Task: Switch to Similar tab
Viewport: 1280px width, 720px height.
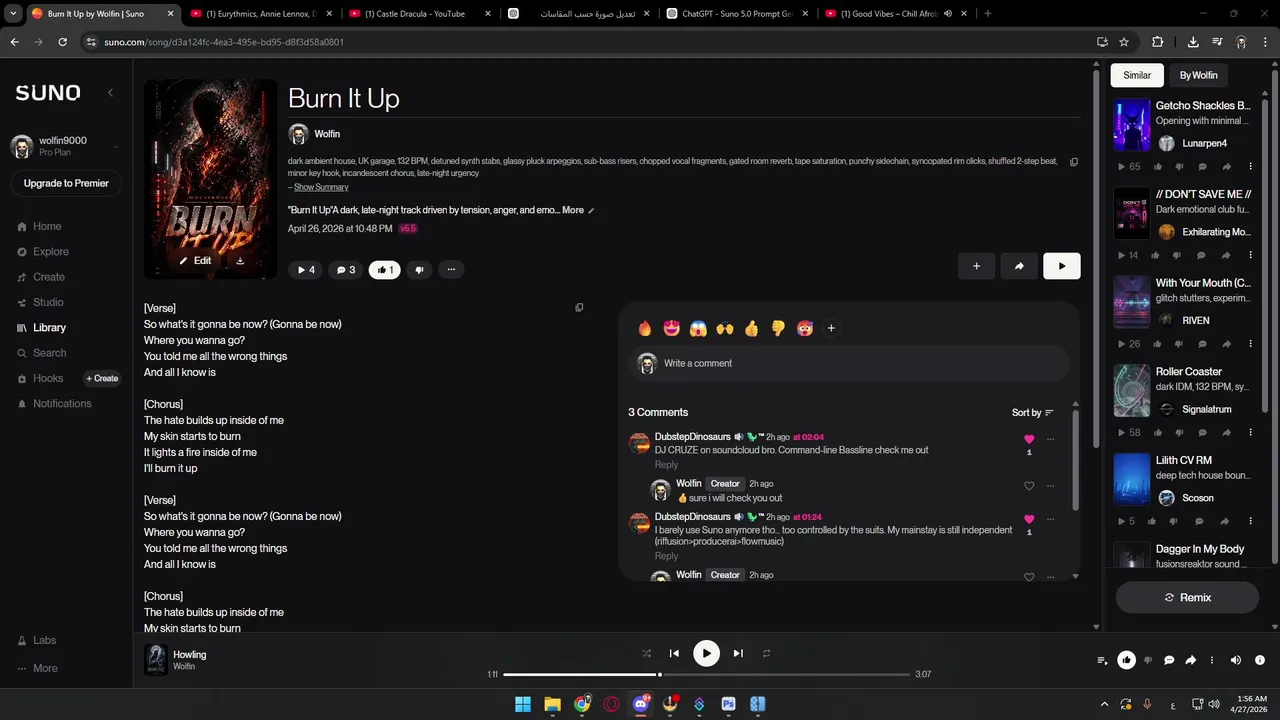Action: (x=1137, y=75)
